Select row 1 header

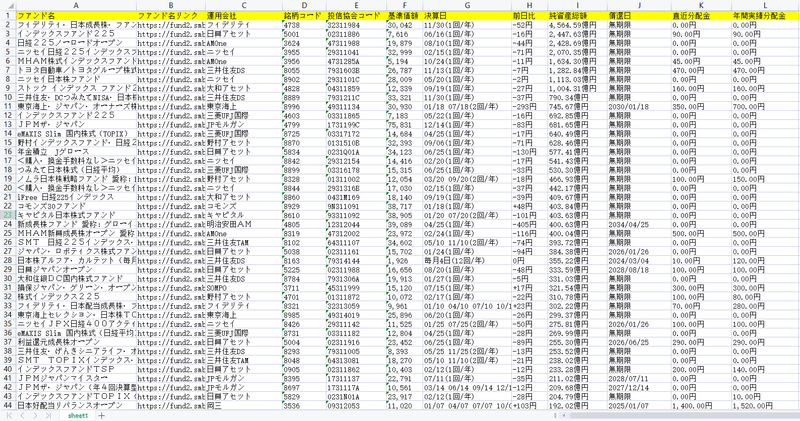[8, 15]
